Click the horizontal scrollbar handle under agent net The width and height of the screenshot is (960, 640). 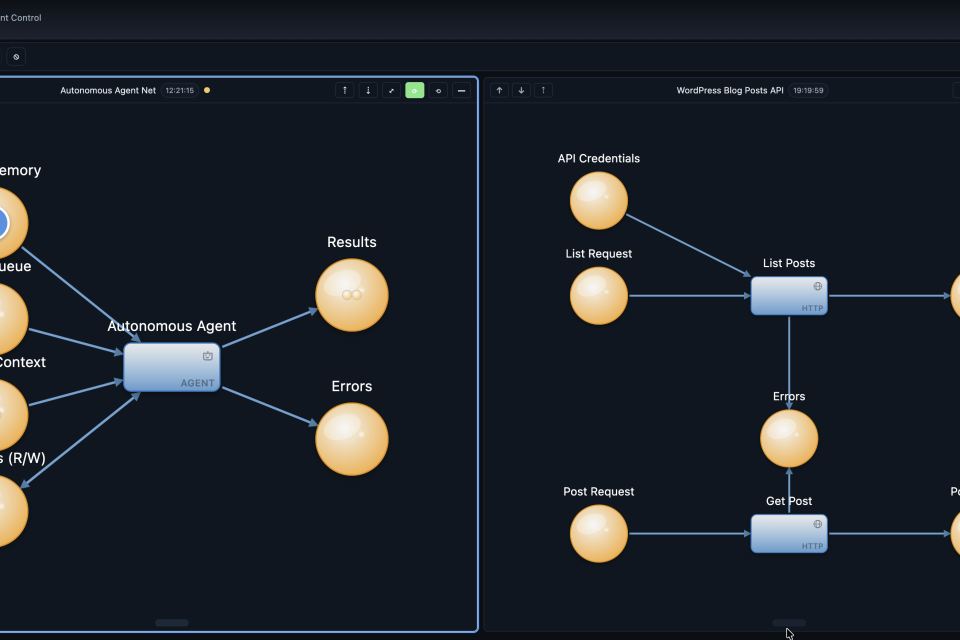point(172,623)
